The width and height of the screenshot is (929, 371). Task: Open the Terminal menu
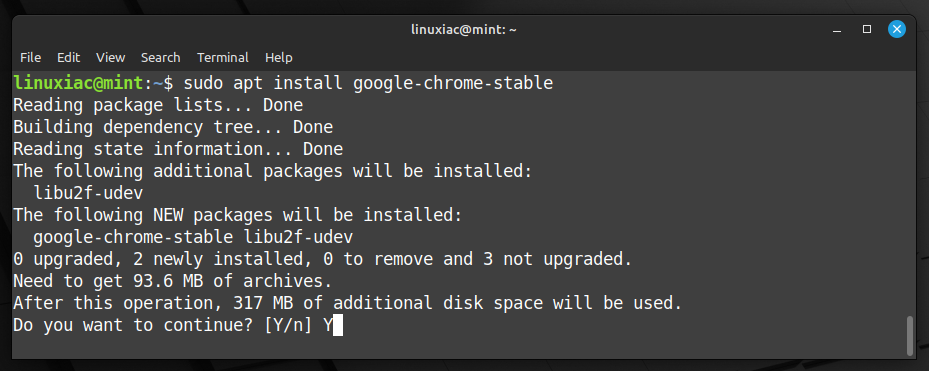point(223,57)
